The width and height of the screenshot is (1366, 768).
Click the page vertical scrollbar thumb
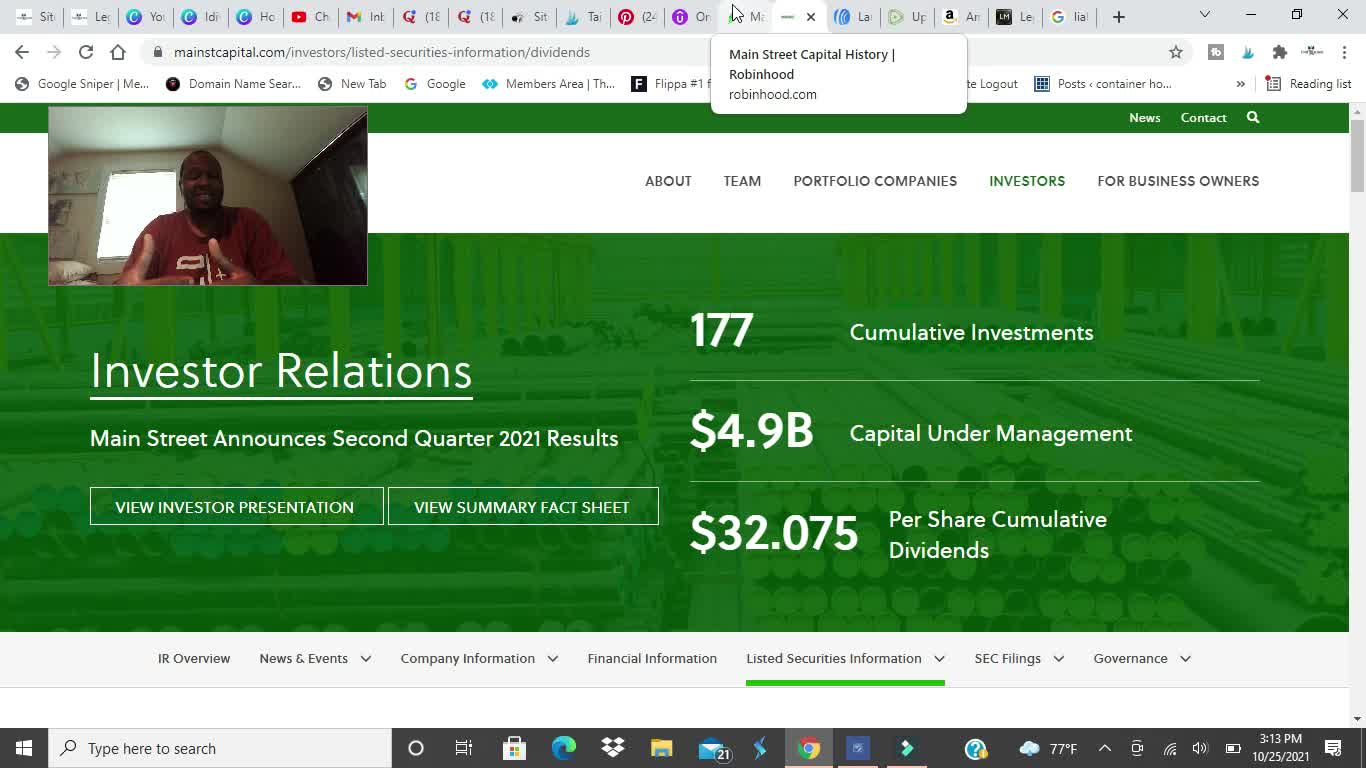point(1357,155)
